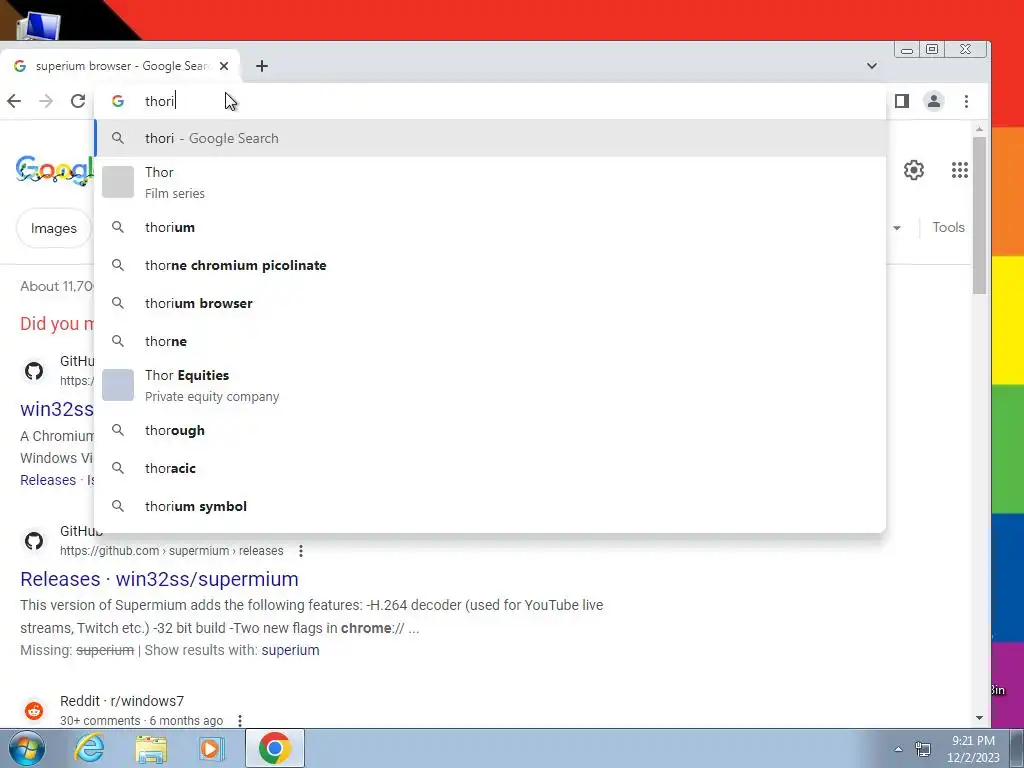This screenshot has width=1024, height=768.
Task: Choose the 'thorough' suggestion
Action: tap(490, 430)
